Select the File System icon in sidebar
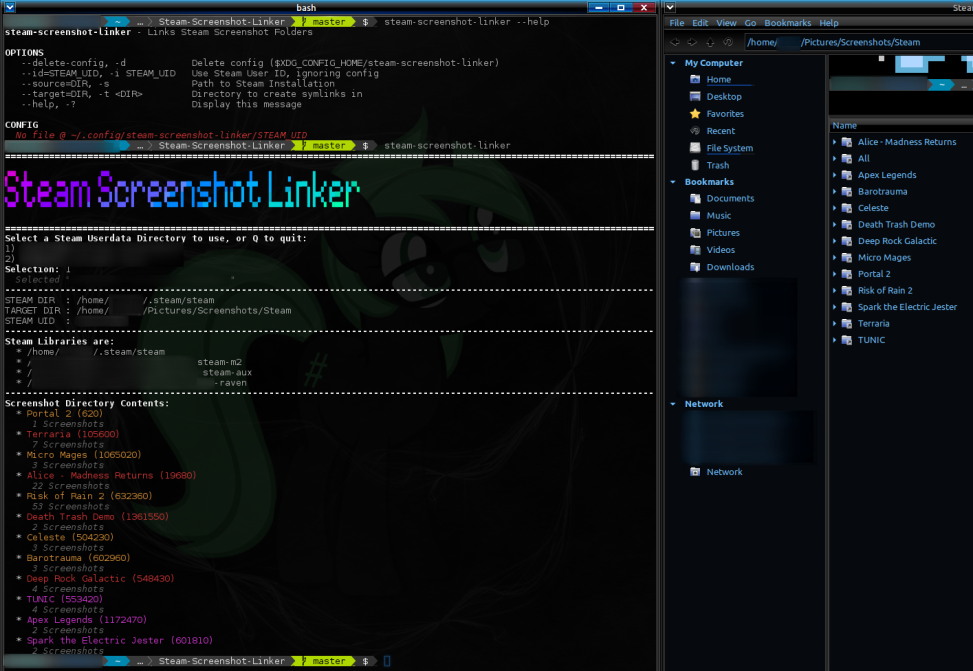The width and height of the screenshot is (973, 671). [x=695, y=148]
